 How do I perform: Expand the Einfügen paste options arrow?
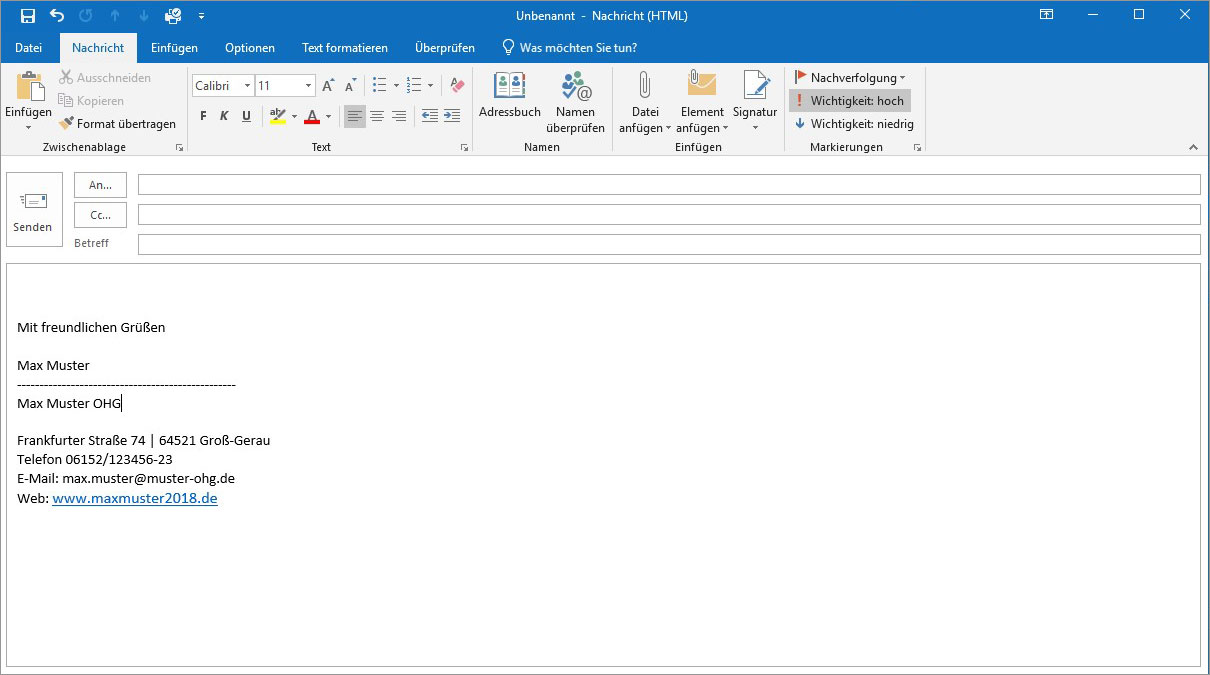(x=28, y=127)
